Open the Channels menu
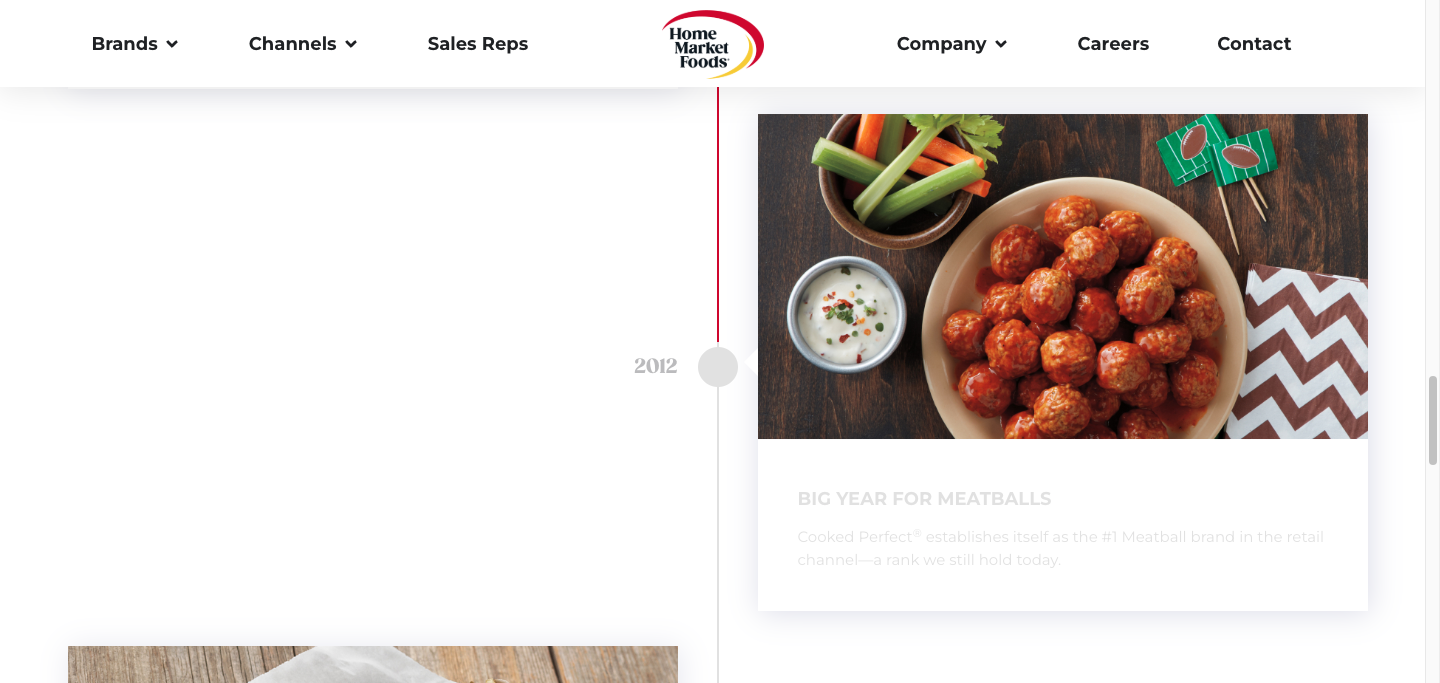Screen dimensions: 1440x683 pyautogui.click(x=303, y=44)
